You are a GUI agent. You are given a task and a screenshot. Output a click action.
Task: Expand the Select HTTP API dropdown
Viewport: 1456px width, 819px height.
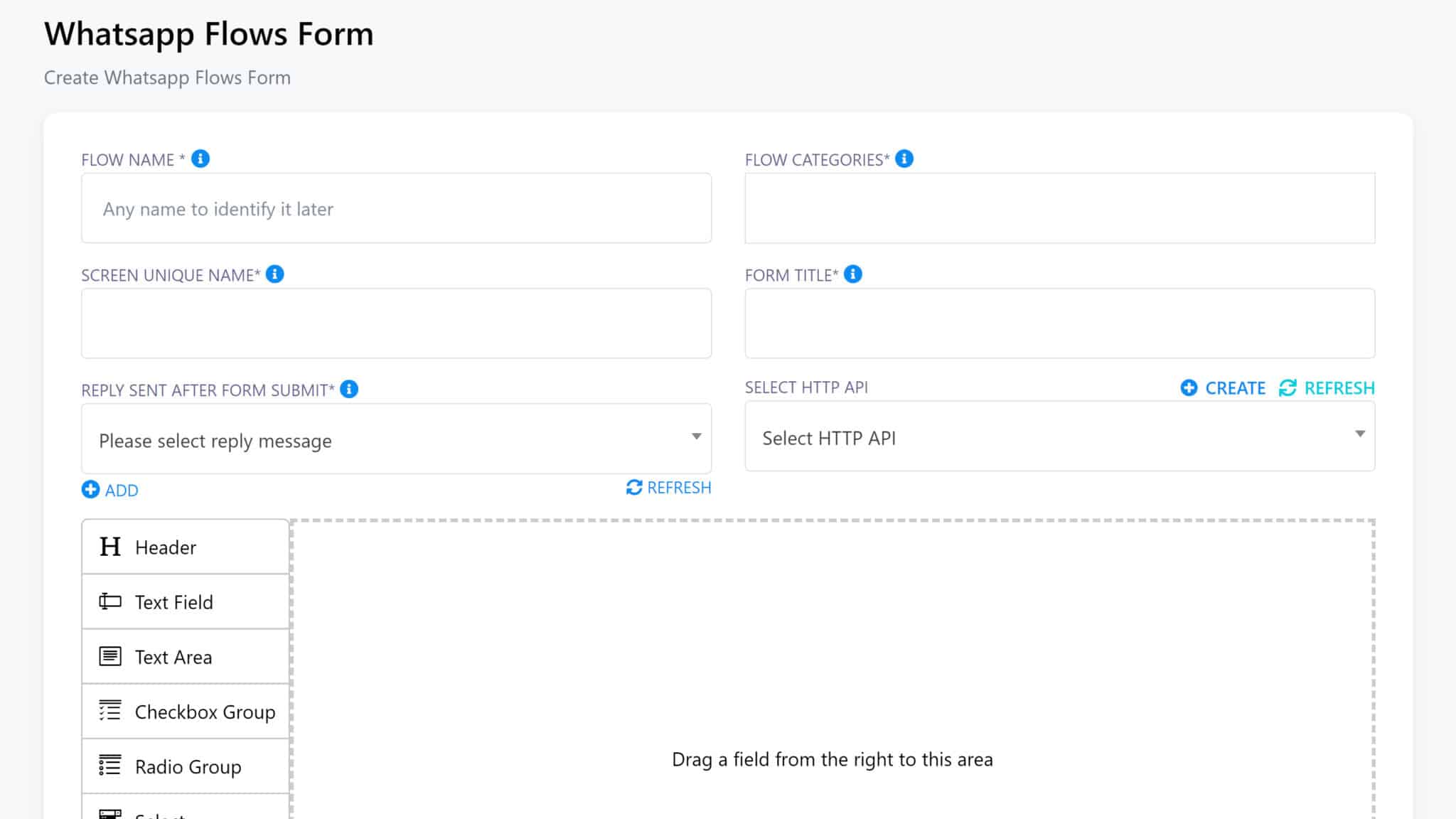[x=1059, y=437]
